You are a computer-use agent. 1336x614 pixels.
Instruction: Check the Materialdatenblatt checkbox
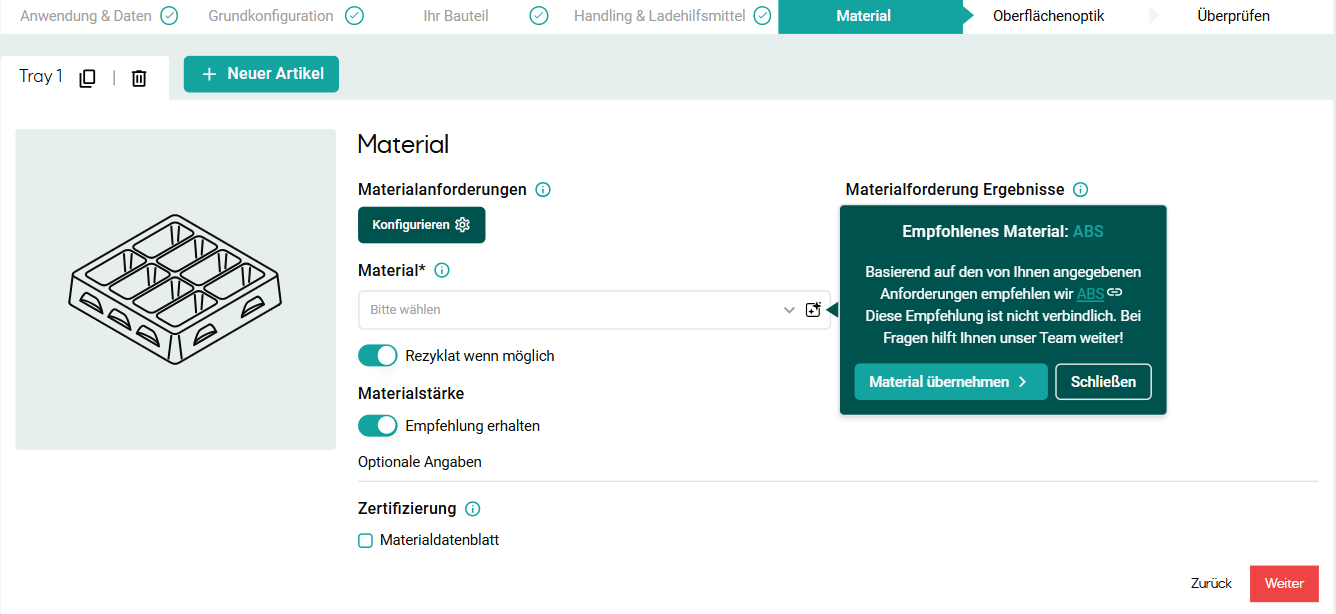365,540
